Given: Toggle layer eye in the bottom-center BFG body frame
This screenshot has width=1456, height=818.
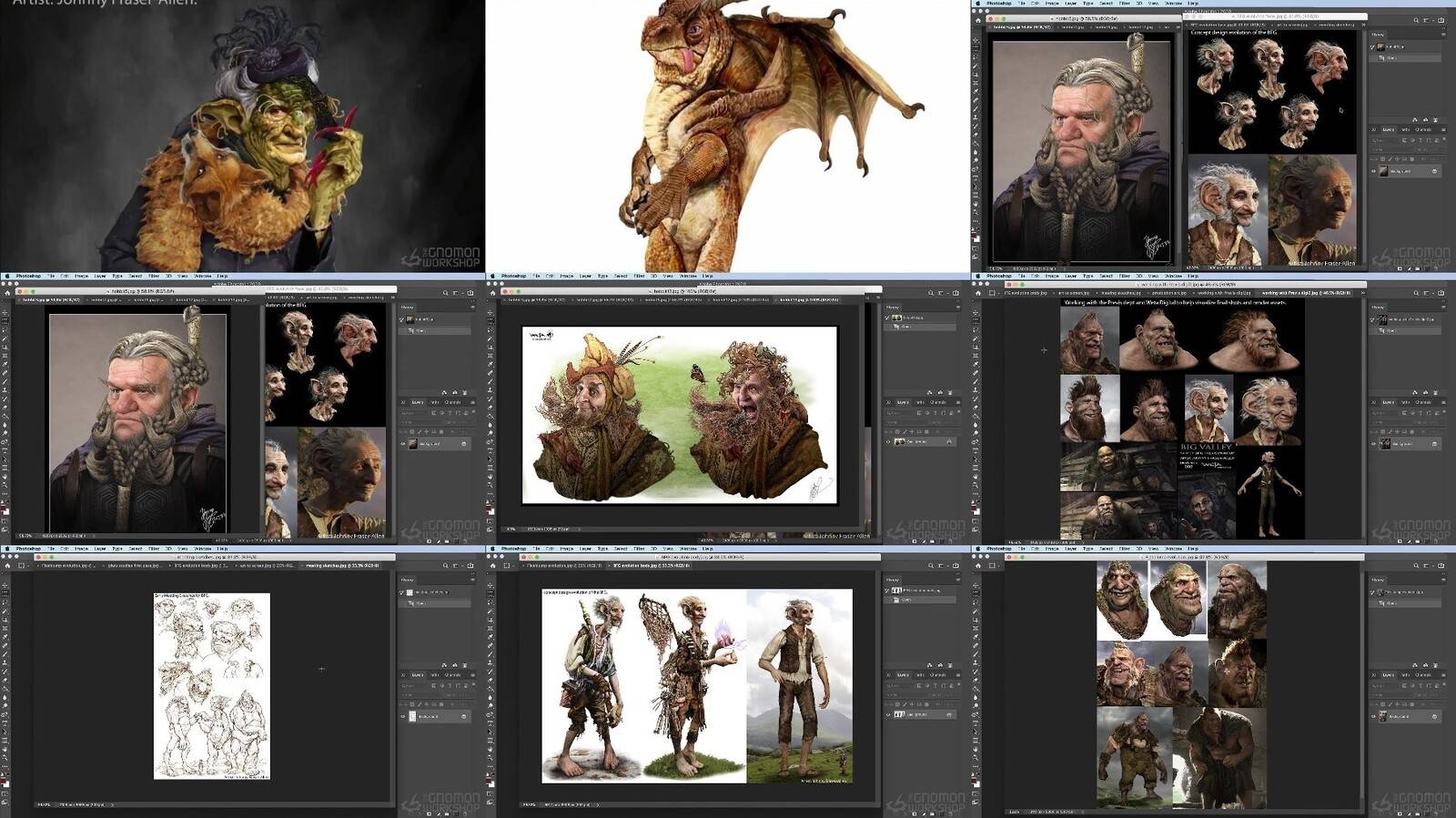Looking at the screenshot, I should tap(888, 716).
